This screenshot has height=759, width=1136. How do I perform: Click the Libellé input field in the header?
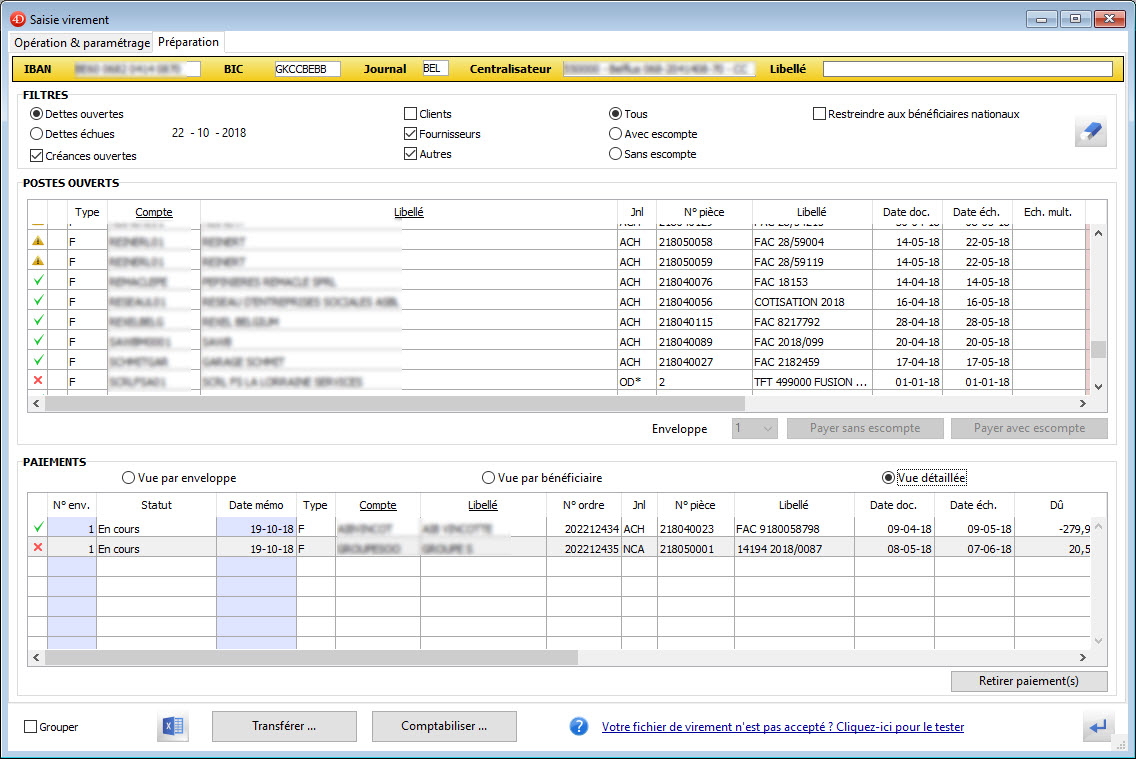click(x=966, y=69)
